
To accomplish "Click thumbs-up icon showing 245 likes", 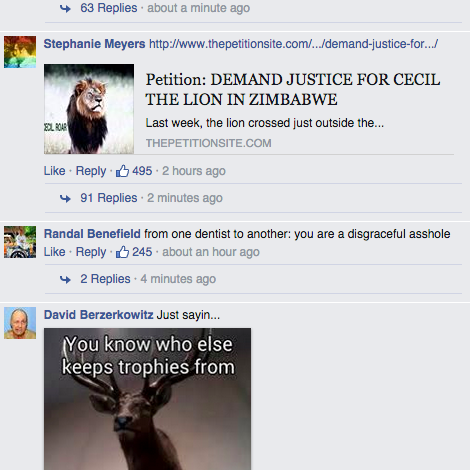I will 122,252.
